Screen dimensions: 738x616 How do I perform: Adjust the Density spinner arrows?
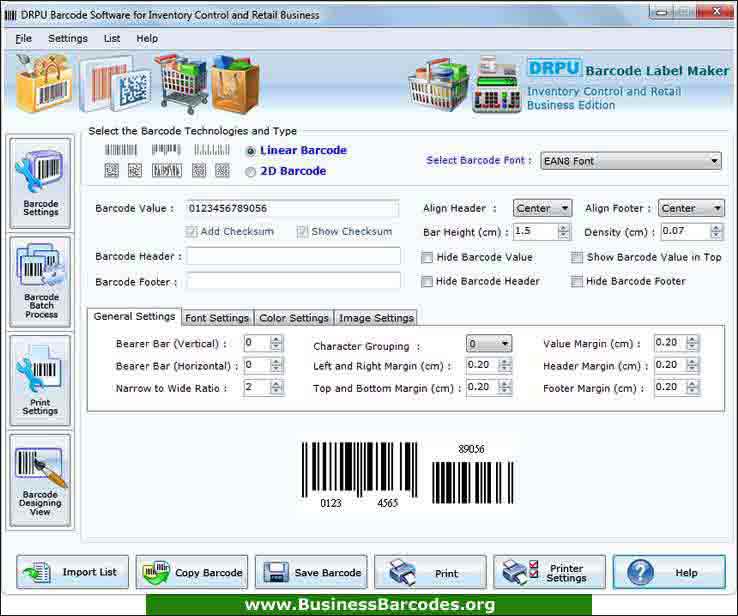click(x=715, y=231)
